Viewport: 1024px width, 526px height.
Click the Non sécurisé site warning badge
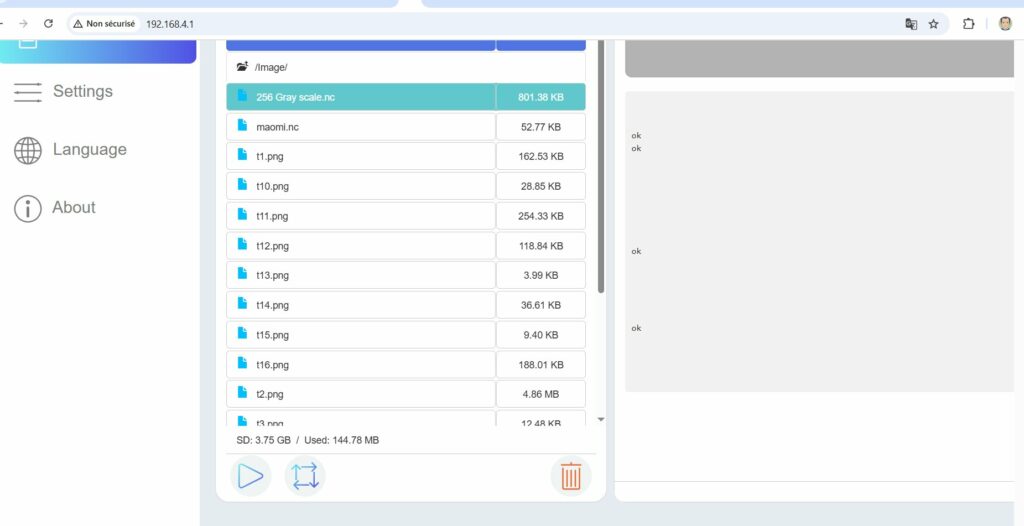point(104,24)
